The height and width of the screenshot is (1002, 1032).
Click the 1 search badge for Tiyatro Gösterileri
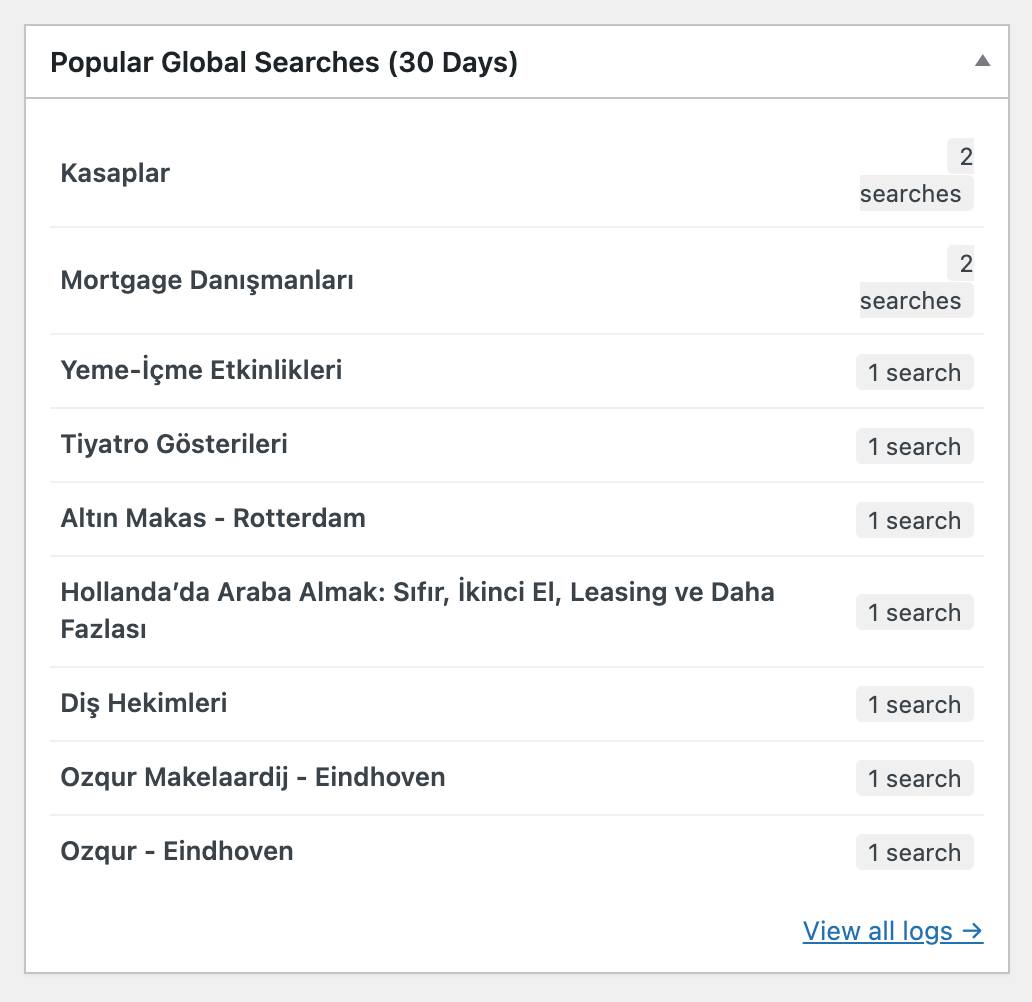coord(914,446)
